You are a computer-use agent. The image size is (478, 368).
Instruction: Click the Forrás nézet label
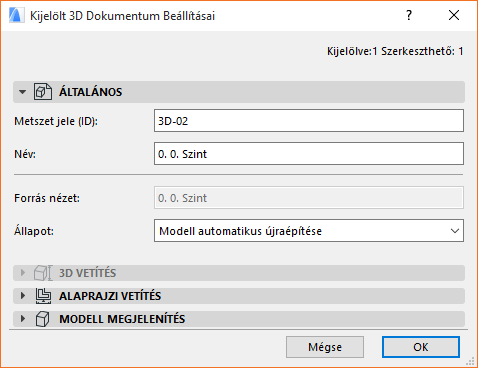pos(47,198)
